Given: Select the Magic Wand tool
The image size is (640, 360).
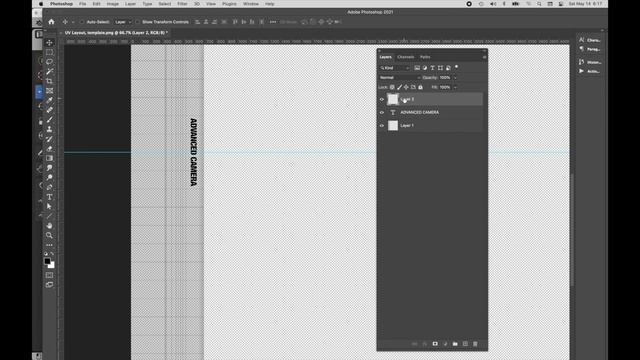Looking at the screenshot, I should coord(49,71).
